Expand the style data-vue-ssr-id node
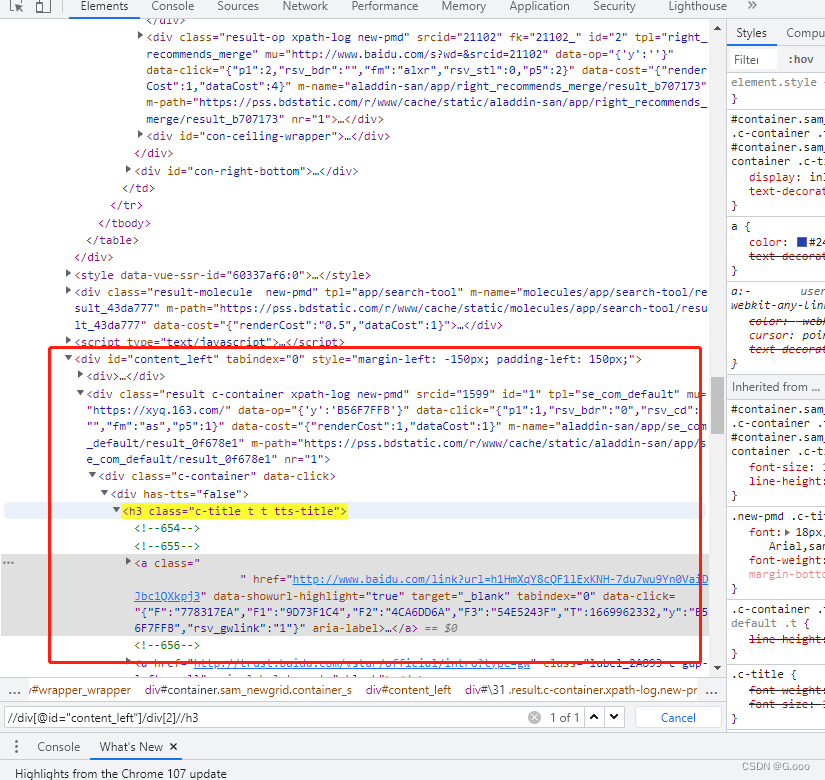Screen dimensions: 825x780 tap(68, 273)
